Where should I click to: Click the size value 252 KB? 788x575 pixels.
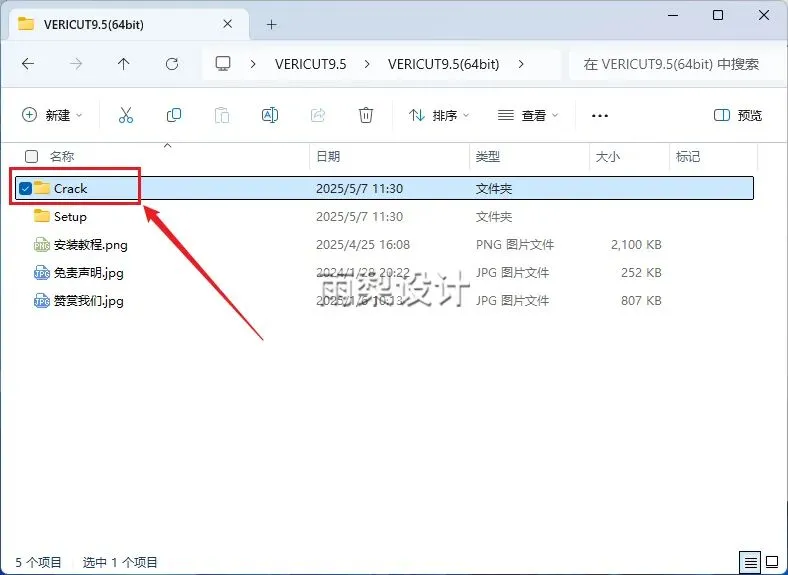(x=641, y=273)
